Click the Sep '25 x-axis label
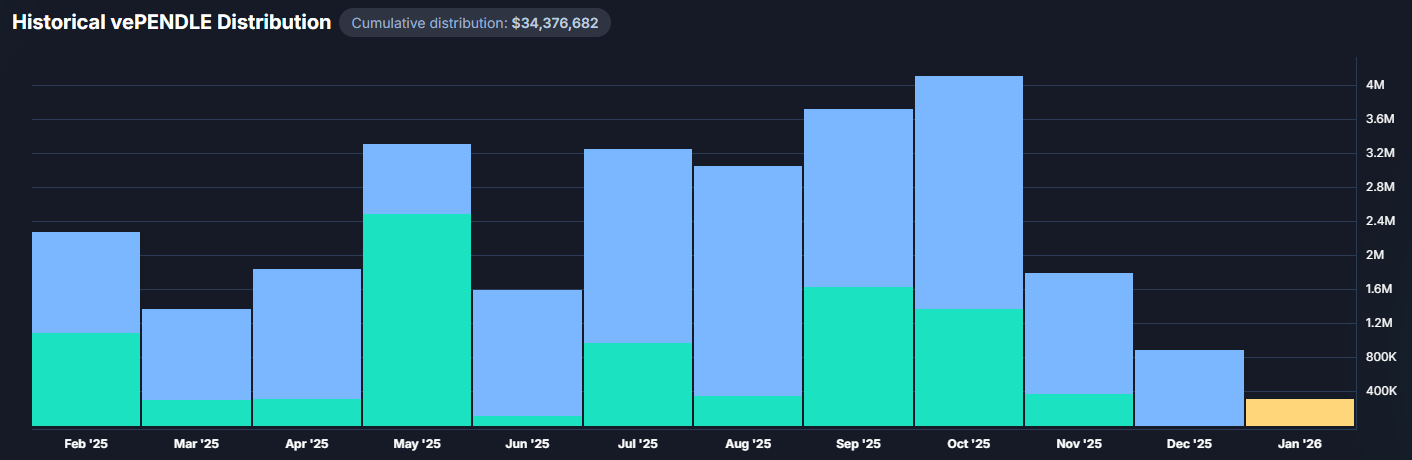 [x=858, y=443]
